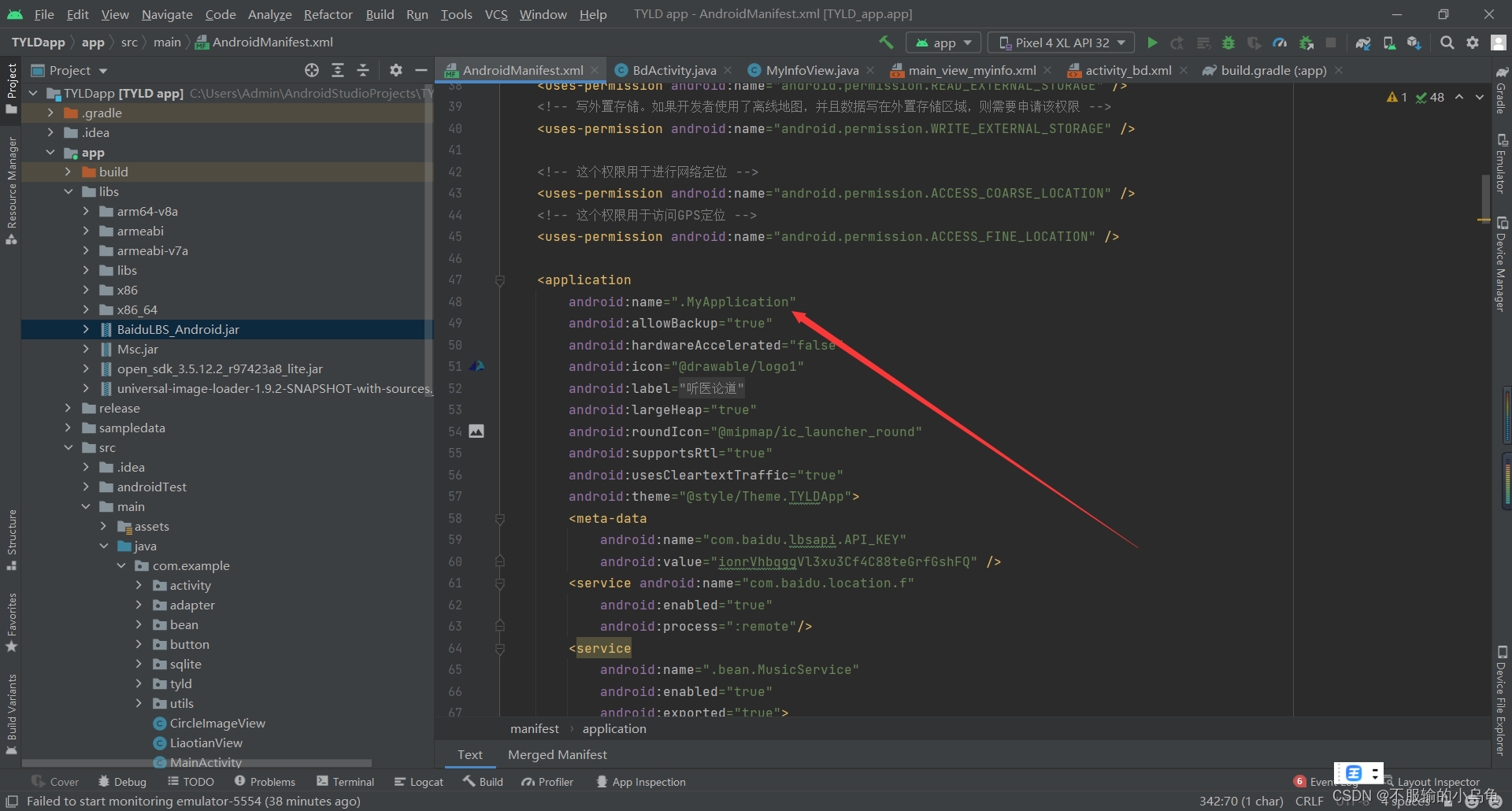
Task: Open the VCS menu
Action: click(x=496, y=14)
